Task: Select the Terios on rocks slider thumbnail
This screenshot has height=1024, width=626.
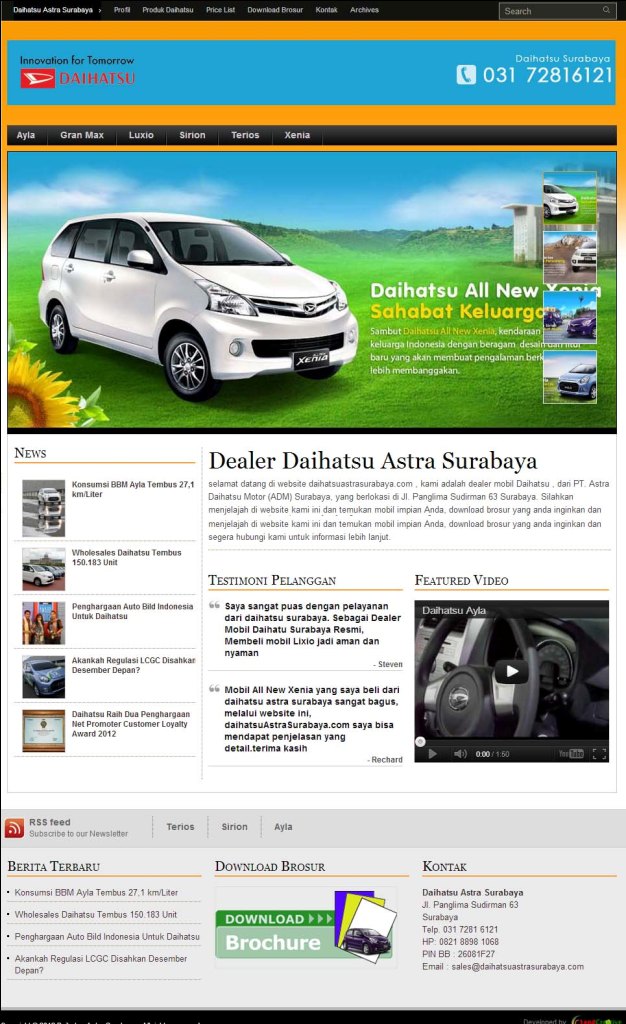Action: (570, 257)
